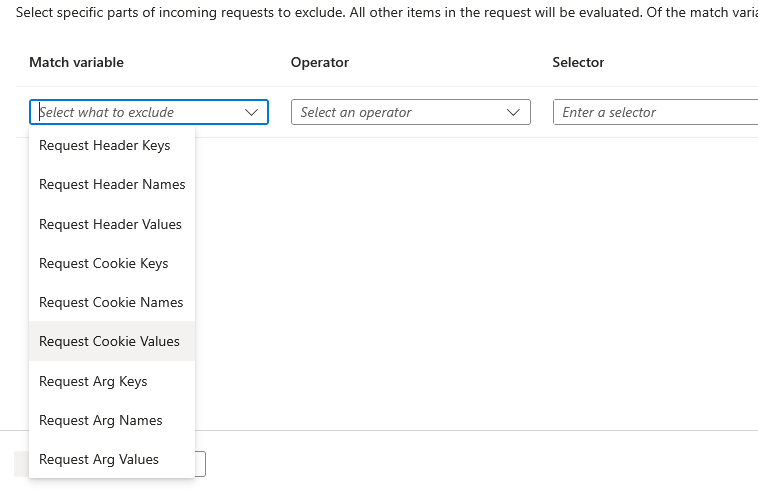This screenshot has height=503, width=758.
Task: Select Request Cookie Names option
Action: click(x=111, y=302)
